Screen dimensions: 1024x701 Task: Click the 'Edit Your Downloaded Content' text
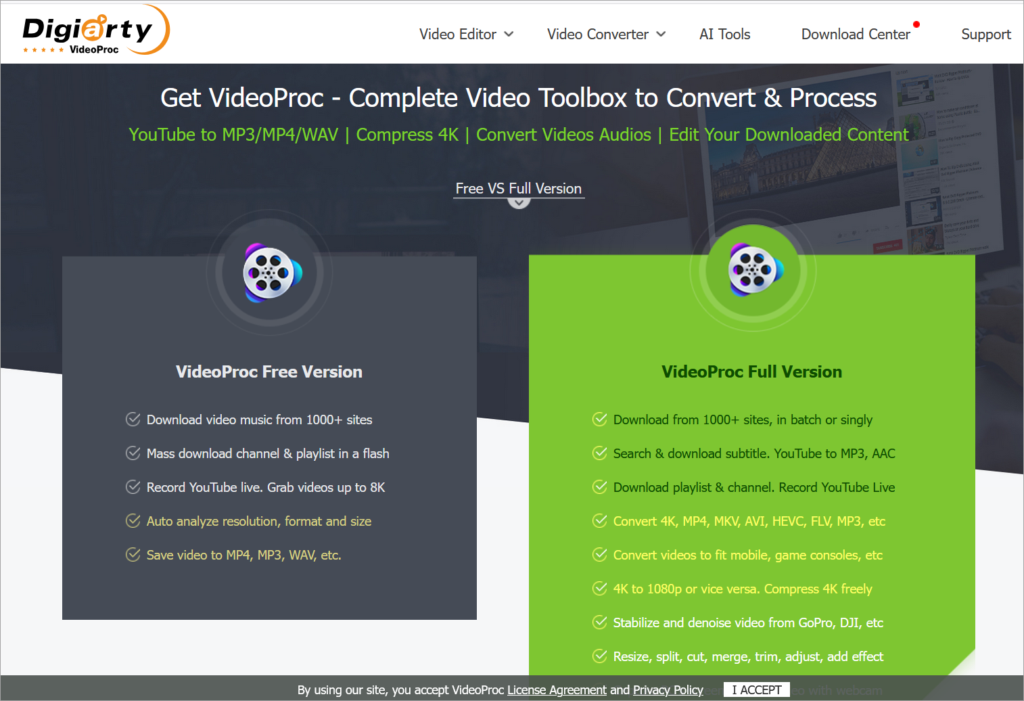[x=789, y=135]
